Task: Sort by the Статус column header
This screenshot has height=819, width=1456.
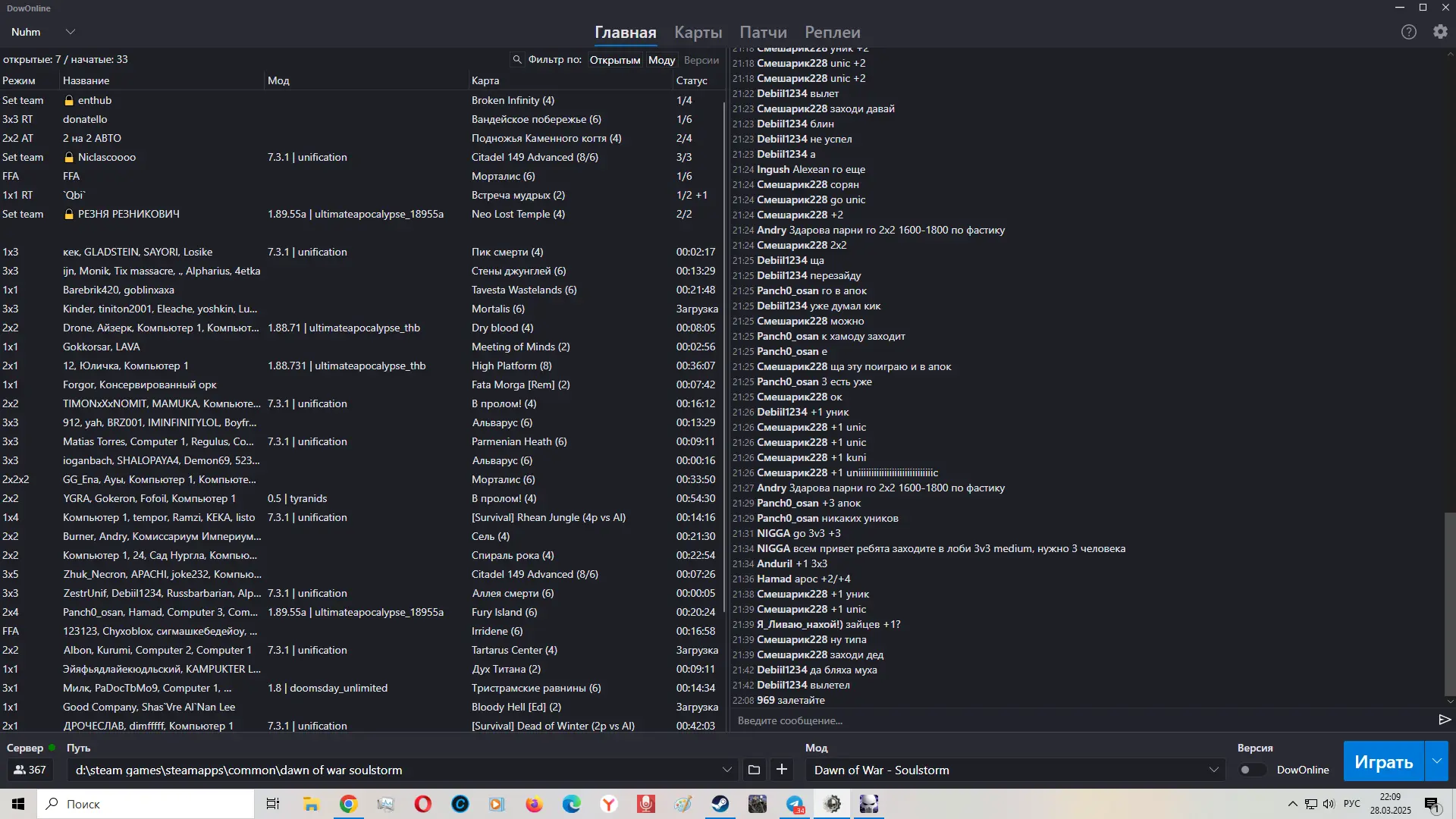Action: click(x=692, y=80)
